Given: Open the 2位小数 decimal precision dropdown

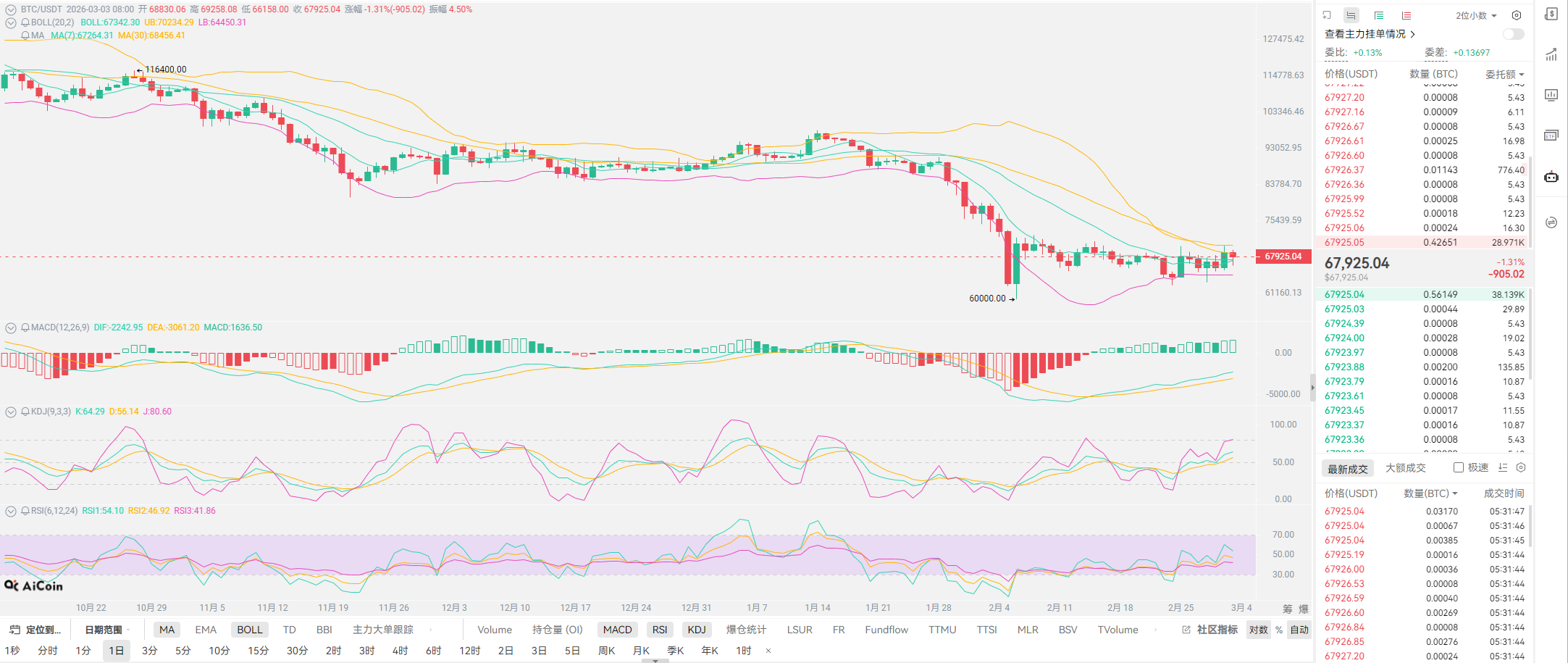Looking at the screenshot, I should pyautogui.click(x=1476, y=15).
